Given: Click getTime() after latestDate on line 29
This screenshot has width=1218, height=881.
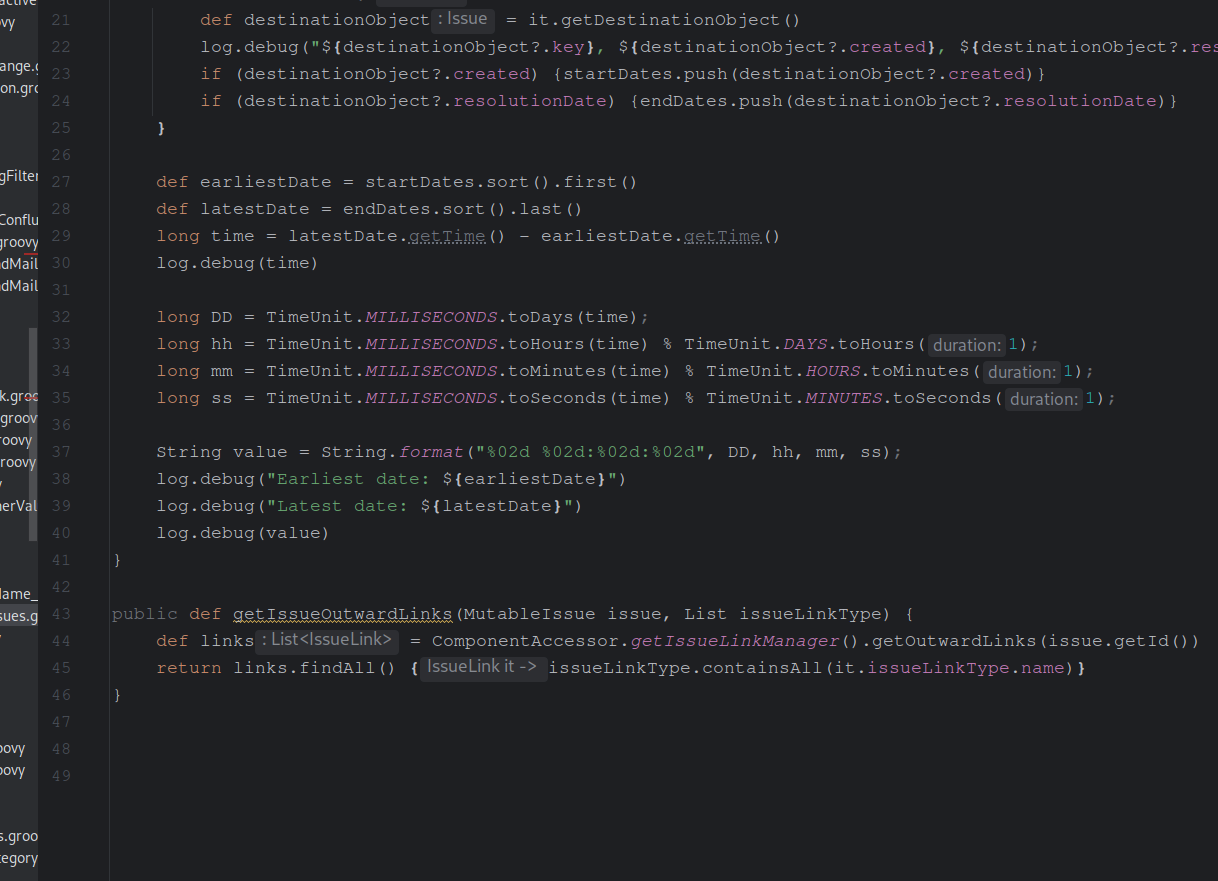Looking at the screenshot, I should tap(458, 236).
